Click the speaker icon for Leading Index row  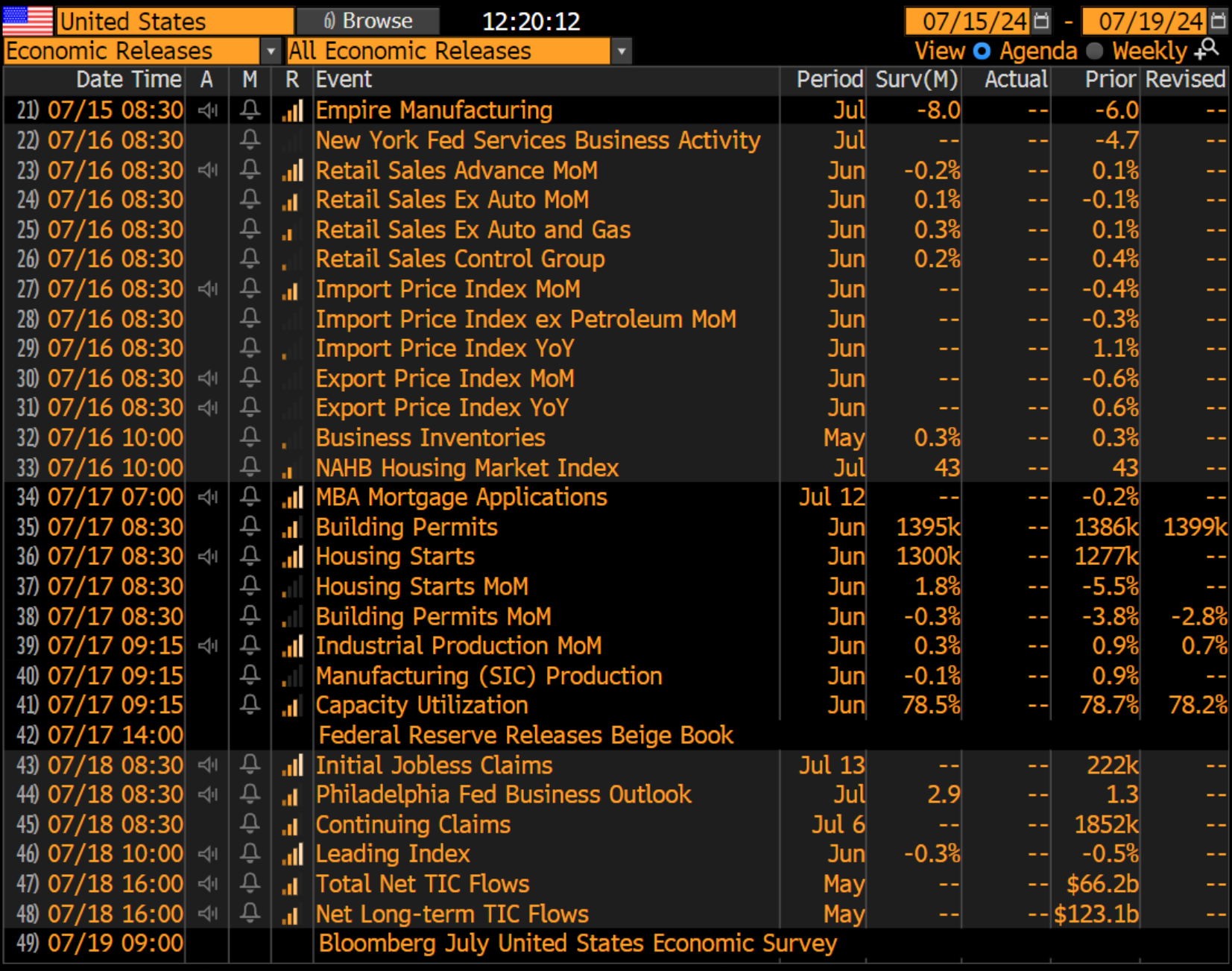(208, 854)
